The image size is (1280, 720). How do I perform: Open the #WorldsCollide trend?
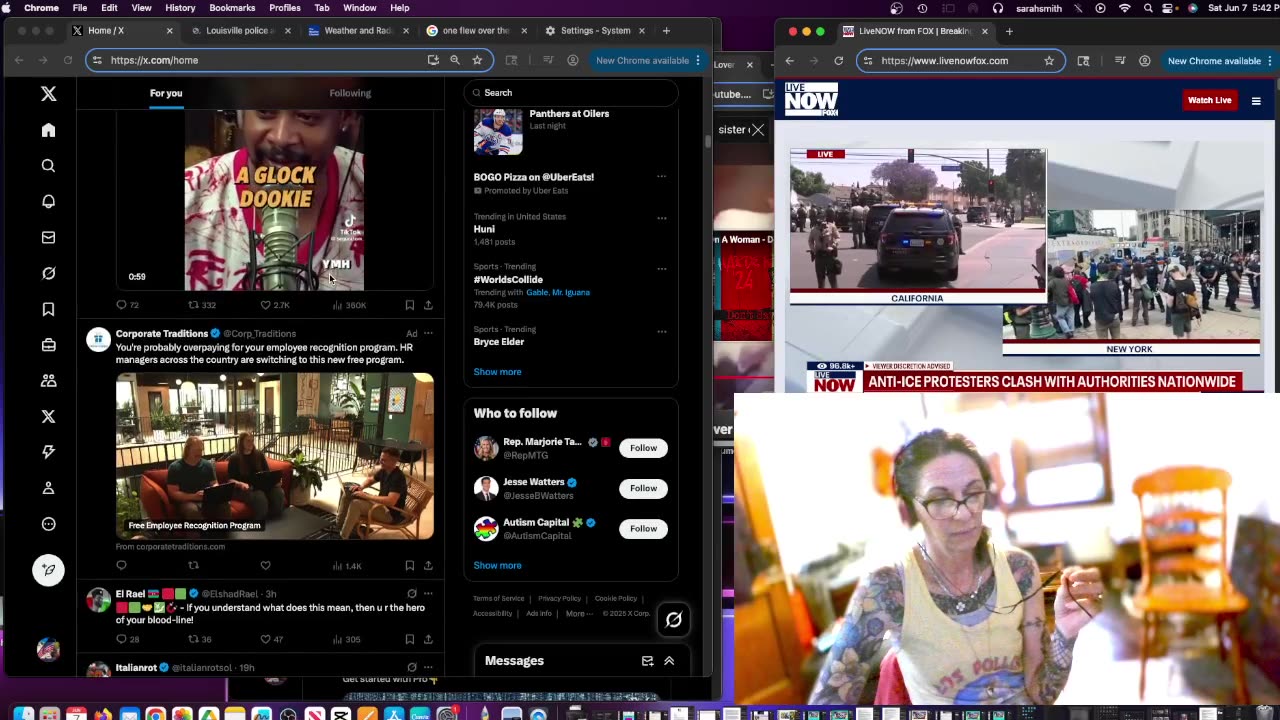[x=508, y=280]
